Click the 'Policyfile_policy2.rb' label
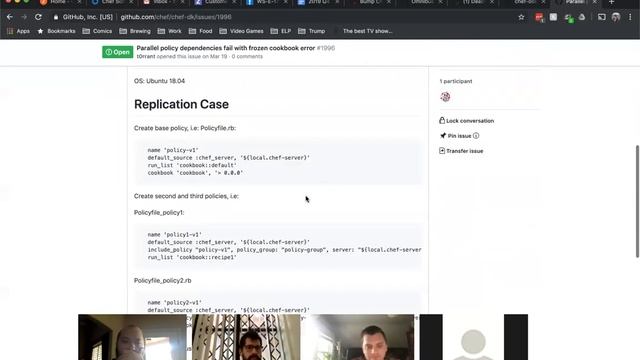Screen dimensions: 640x360 pos(162,281)
